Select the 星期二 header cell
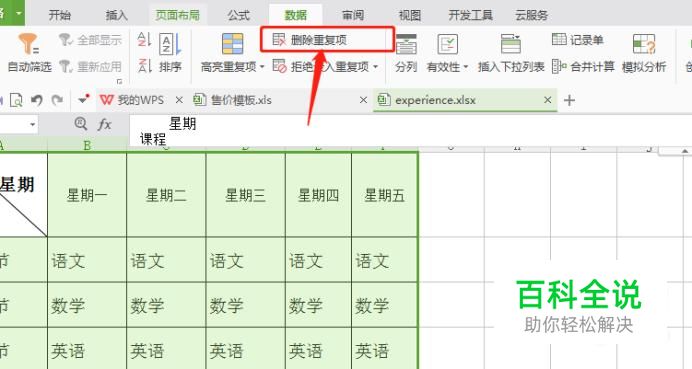 [166, 195]
